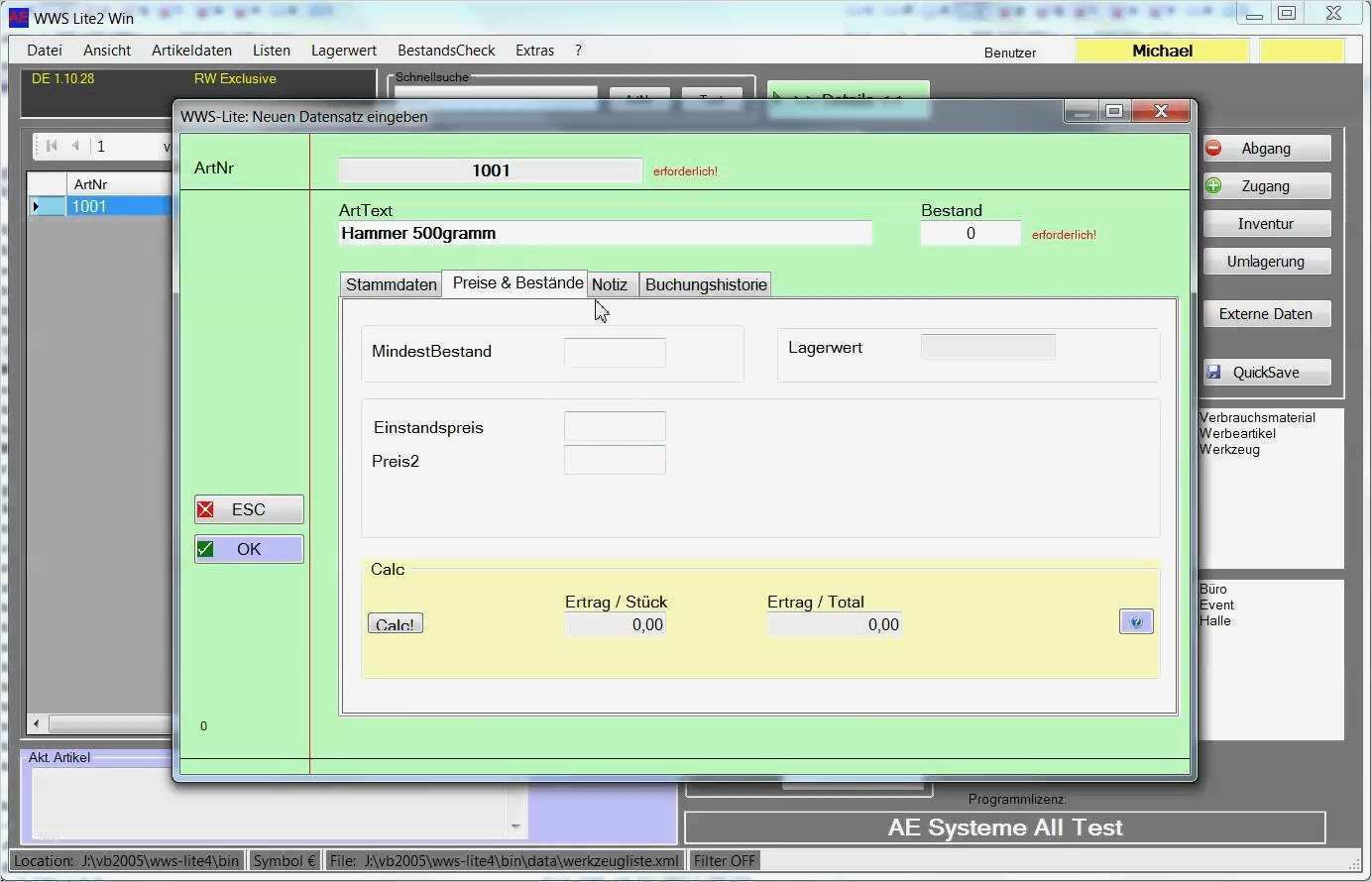
Task: Cancel the dialog with the ESC button
Action: point(249,509)
